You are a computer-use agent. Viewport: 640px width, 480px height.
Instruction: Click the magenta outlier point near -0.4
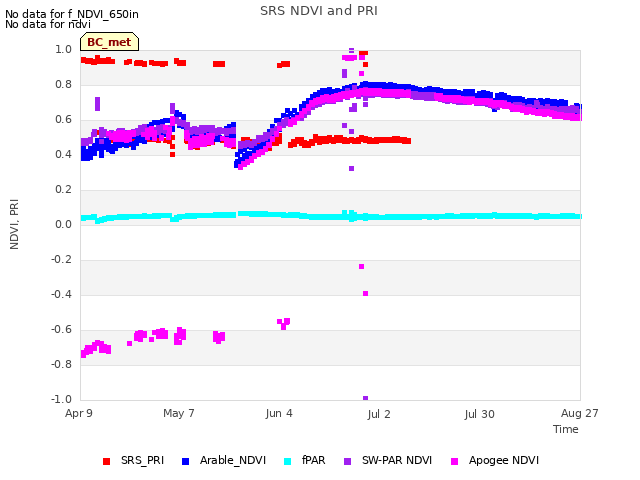(365, 293)
